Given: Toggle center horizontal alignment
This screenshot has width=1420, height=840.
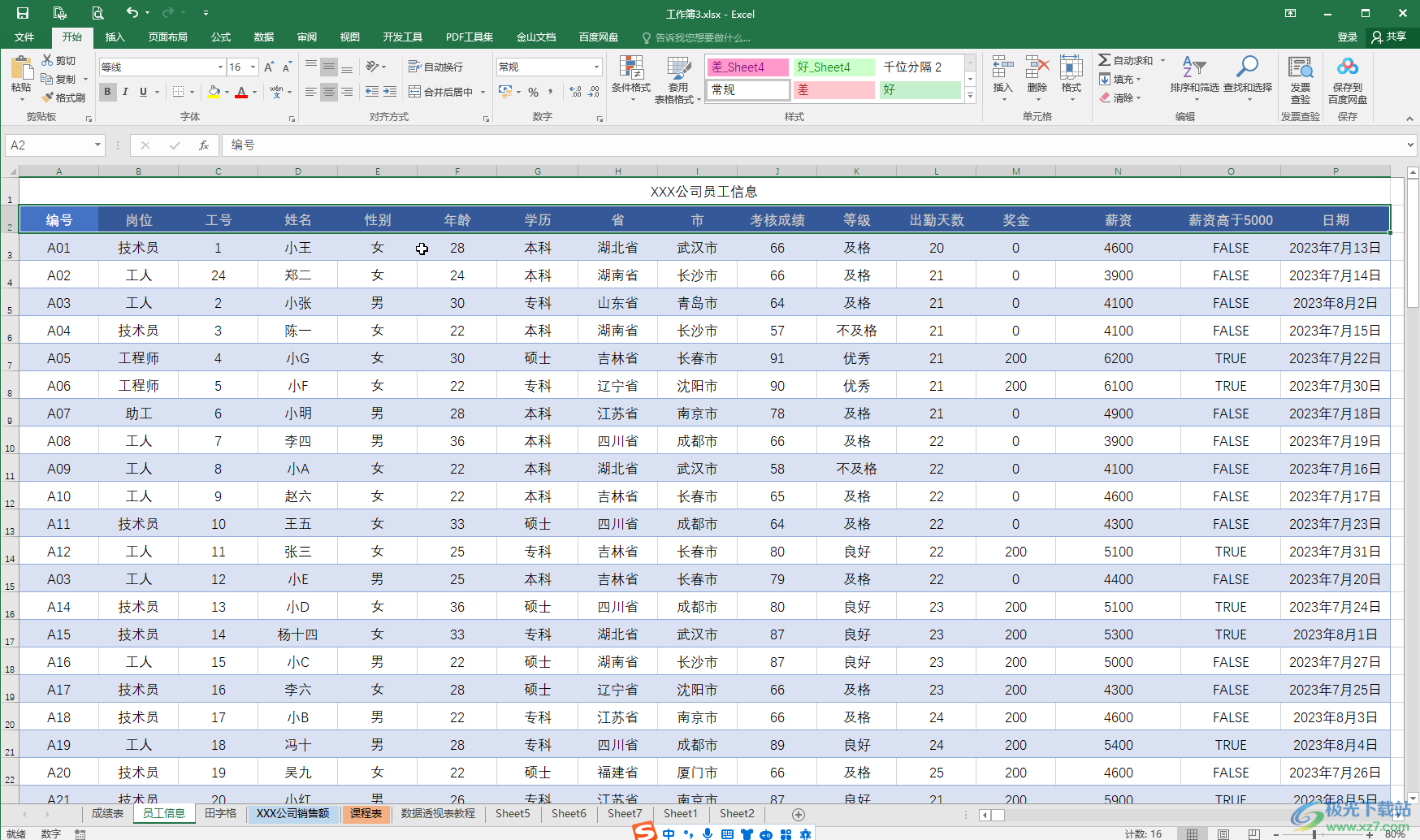Looking at the screenshot, I should tap(329, 92).
